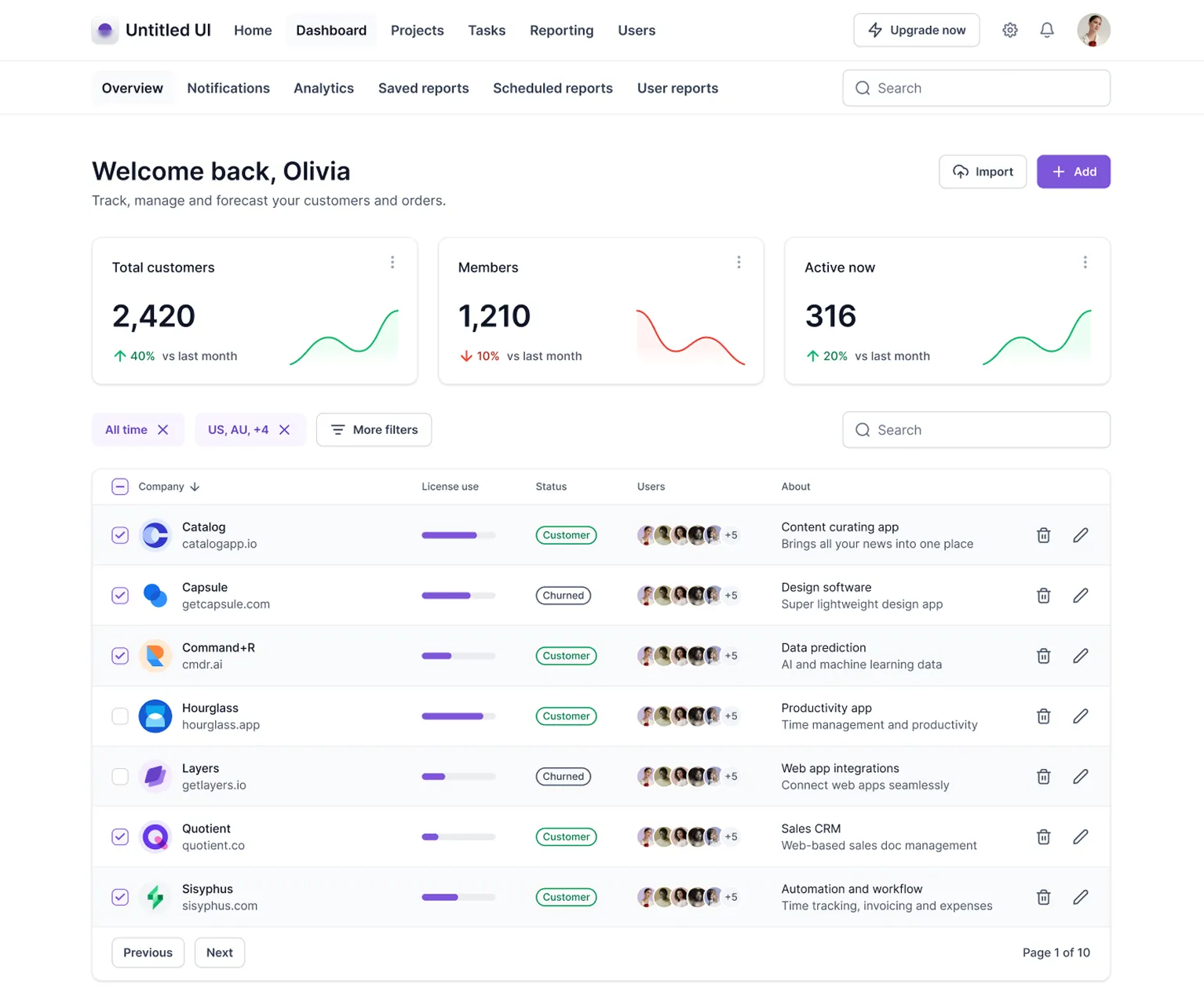Viewport: 1204px width, 1002px height.
Task: Switch to the Analytics tab
Action: click(323, 88)
